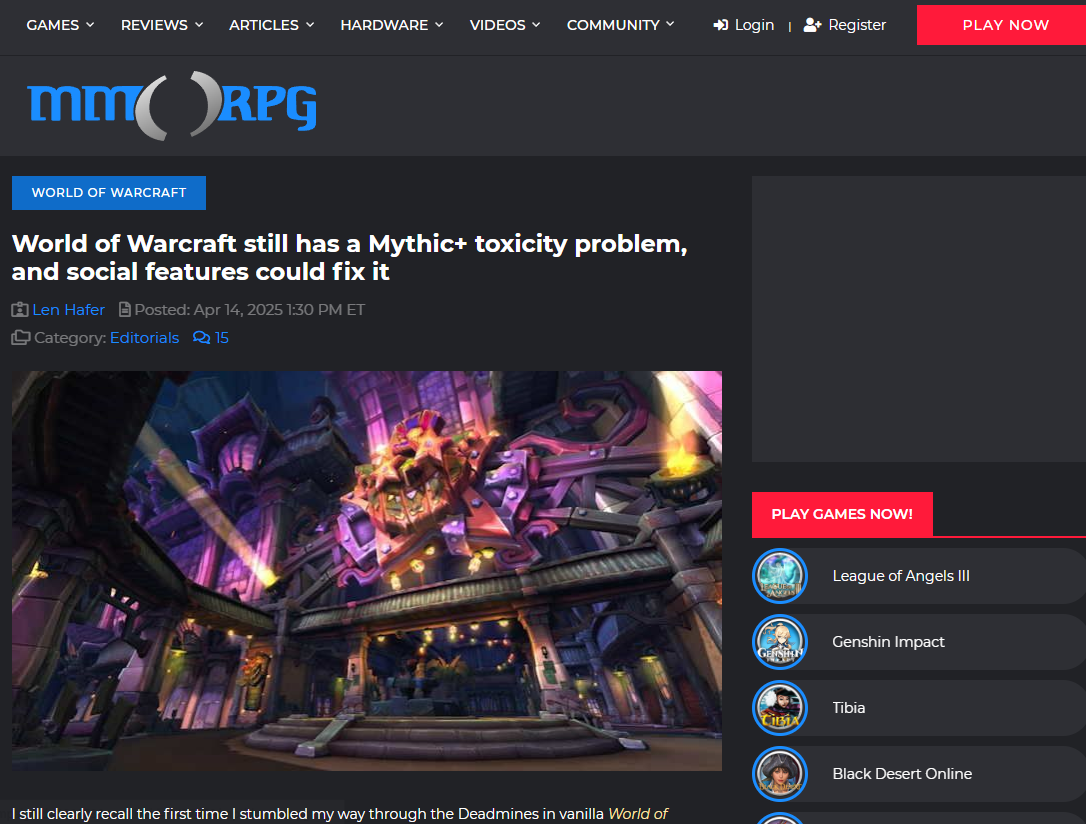Open the Black Desert Online link
This screenshot has height=824, width=1086.
click(x=902, y=773)
